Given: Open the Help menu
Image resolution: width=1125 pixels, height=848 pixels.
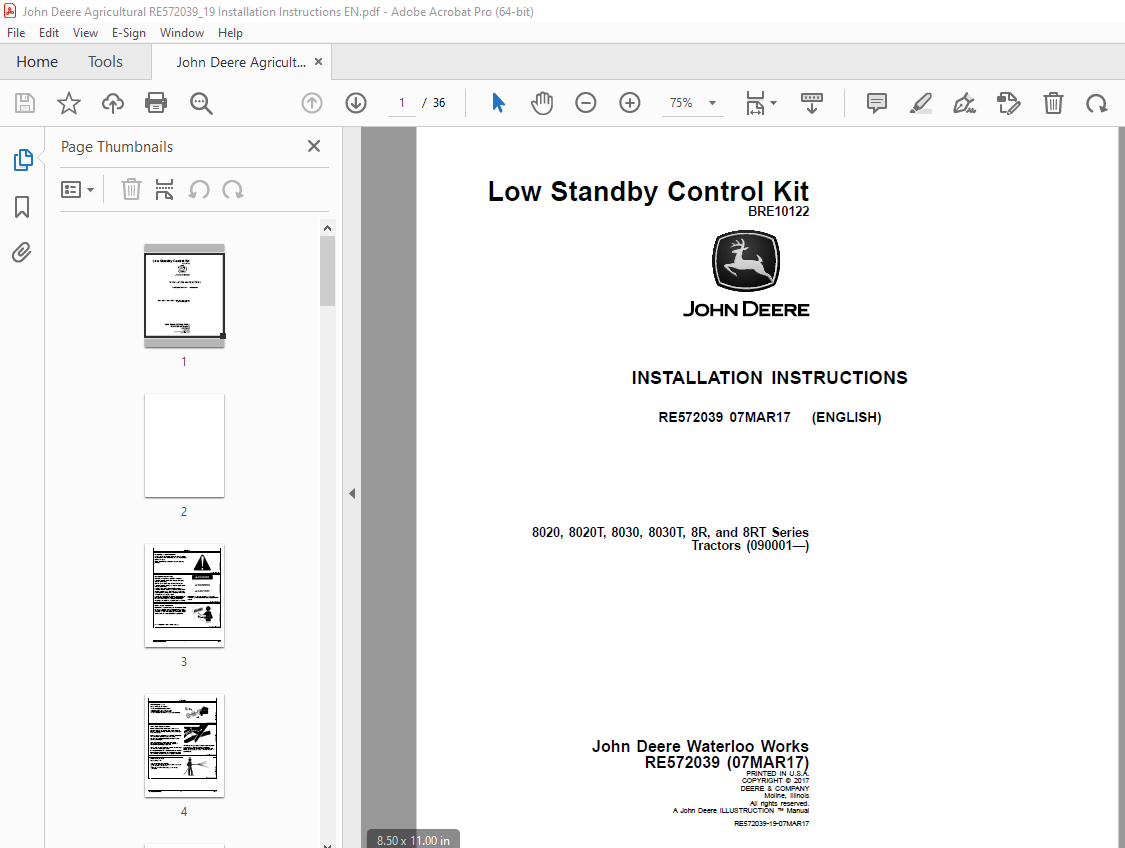Looking at the screenshot, I should point(230,33).
